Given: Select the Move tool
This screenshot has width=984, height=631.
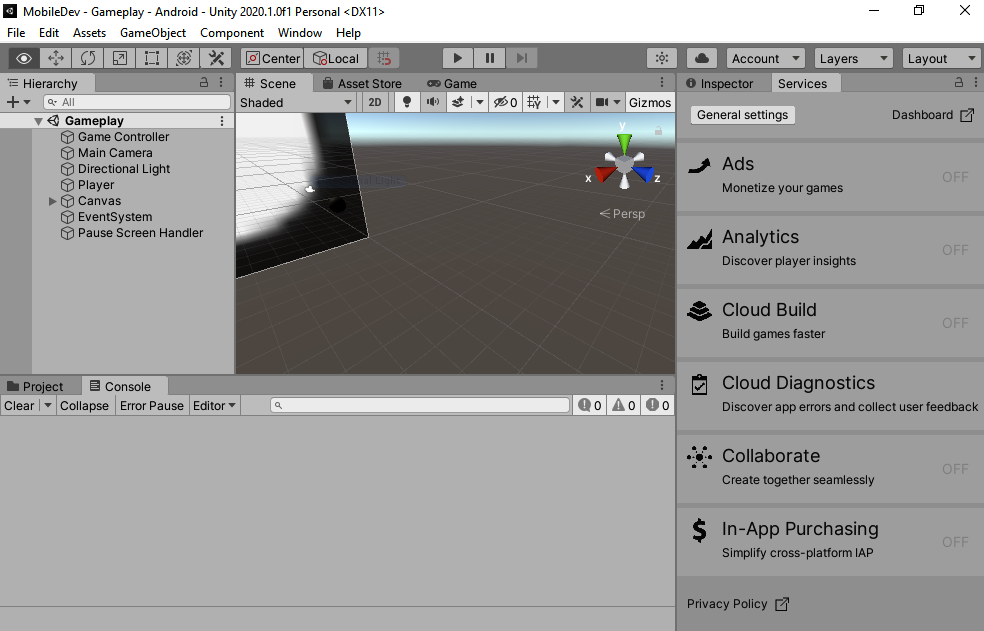Looking at the screenshot, I should pos(56,58).
